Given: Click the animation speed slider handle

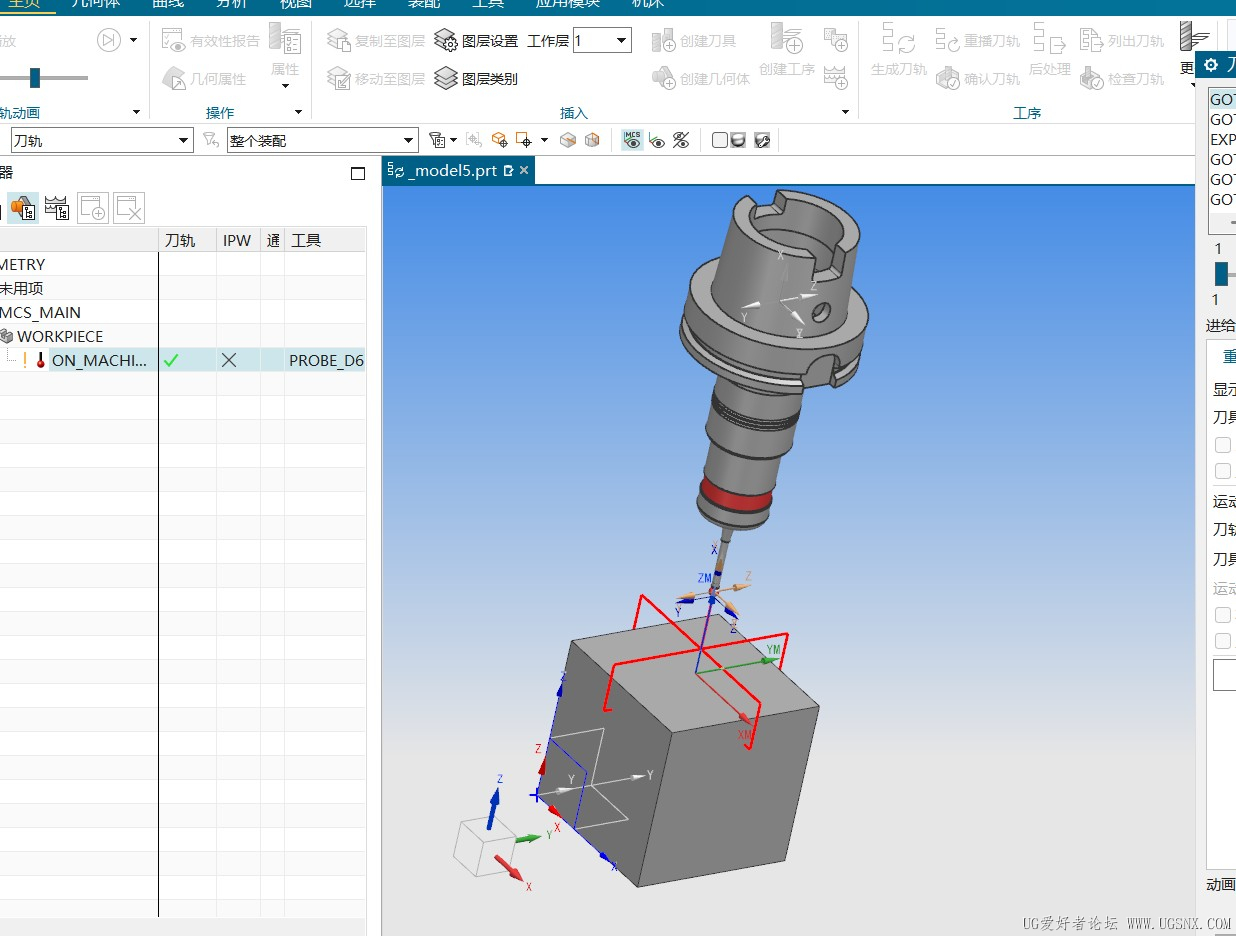Looking at the screenshot, I should click(x=35, y=78).
